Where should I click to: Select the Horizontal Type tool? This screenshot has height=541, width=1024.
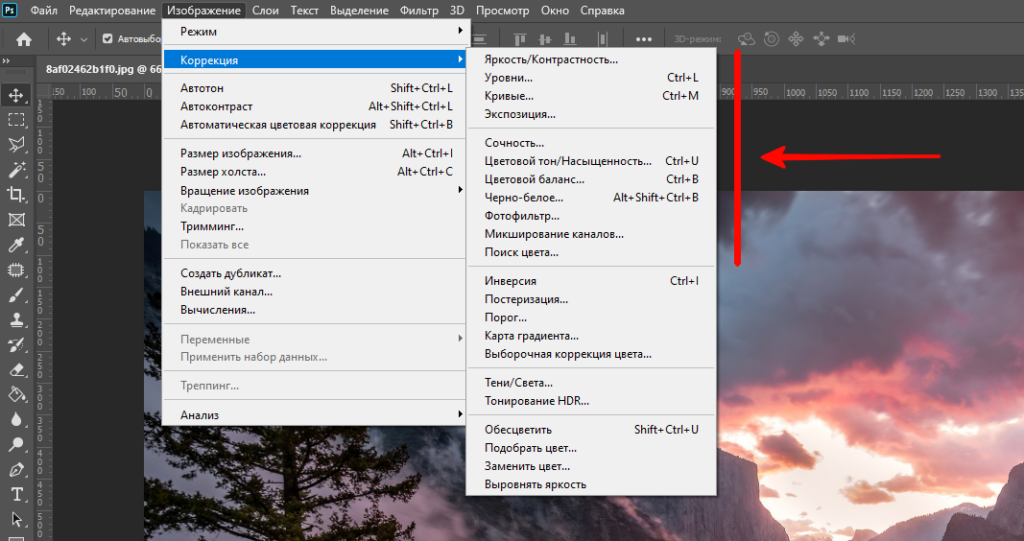(x=17, y=494)
